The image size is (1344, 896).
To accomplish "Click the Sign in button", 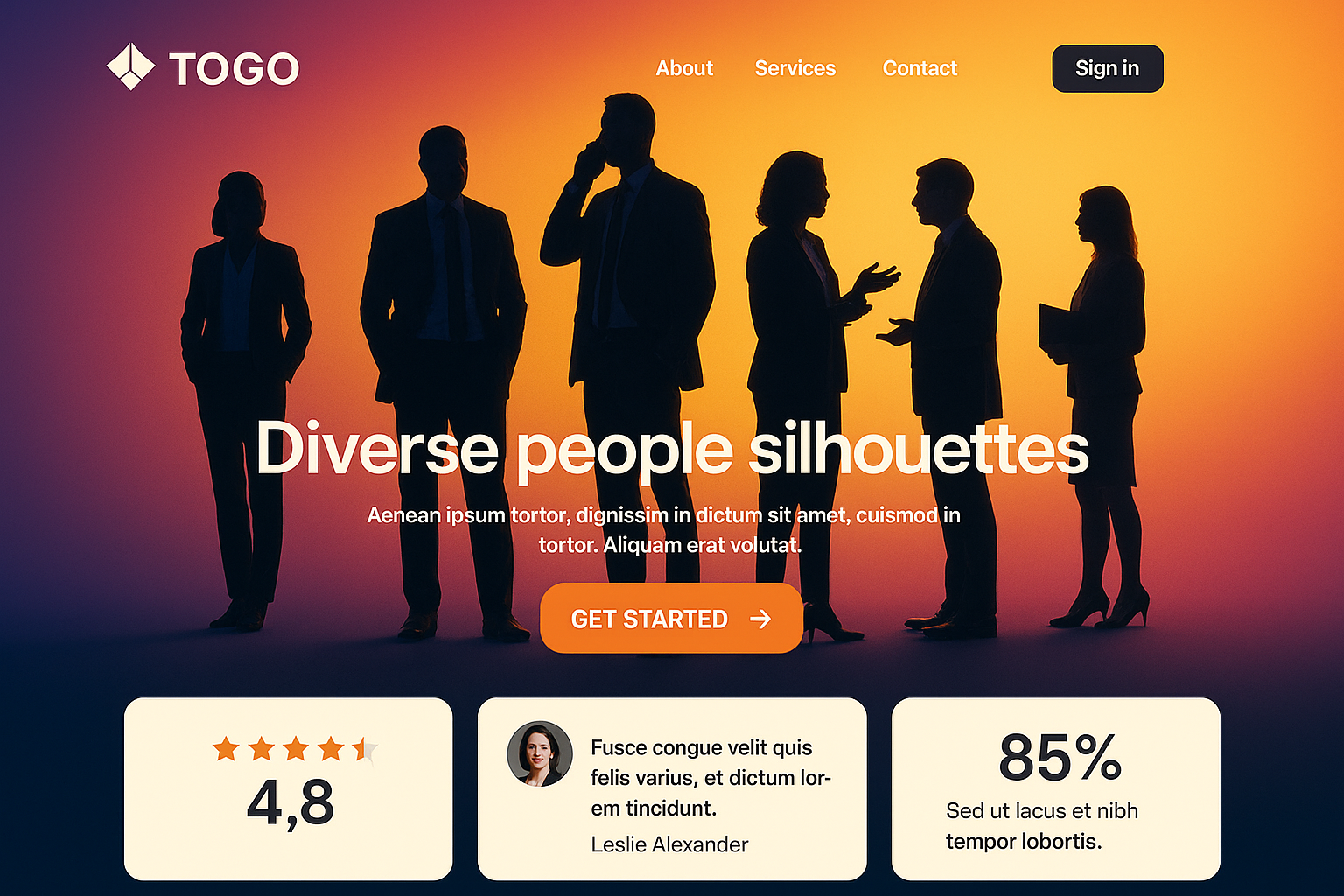I will click(x=1108, y=68).
